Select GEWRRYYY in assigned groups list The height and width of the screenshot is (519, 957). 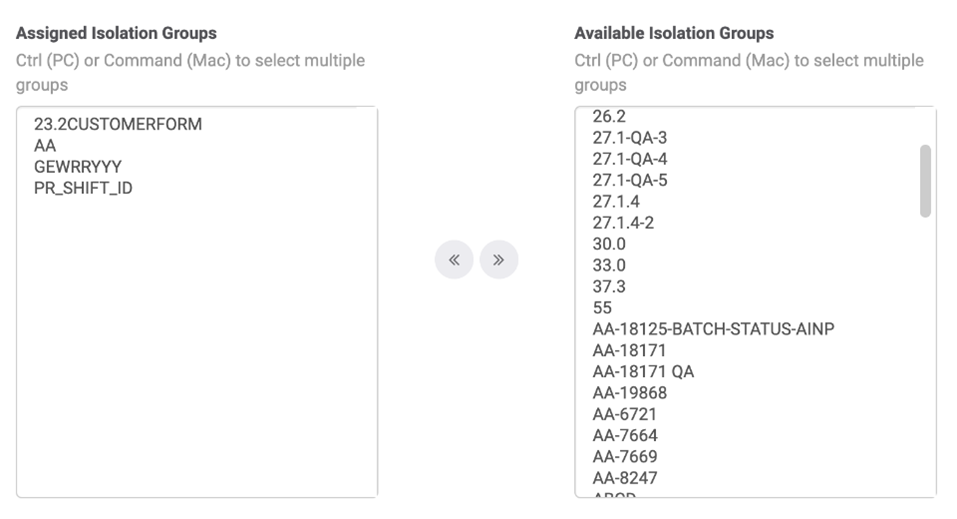tap(78, 167)
